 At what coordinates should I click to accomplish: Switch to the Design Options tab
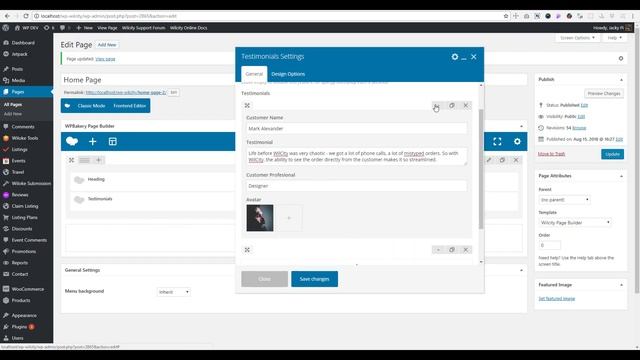tap(288, 74)
